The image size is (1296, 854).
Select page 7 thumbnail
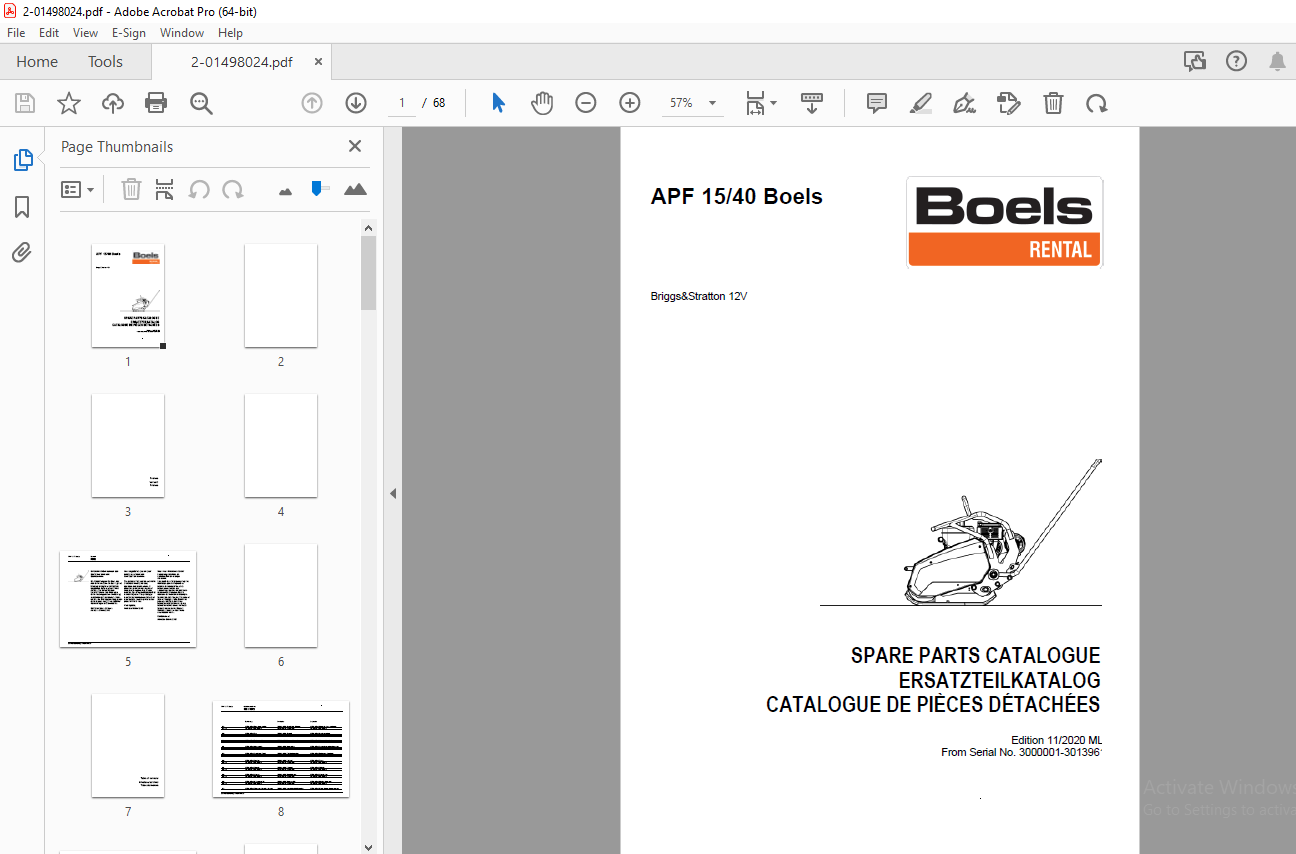coord(128,746)
